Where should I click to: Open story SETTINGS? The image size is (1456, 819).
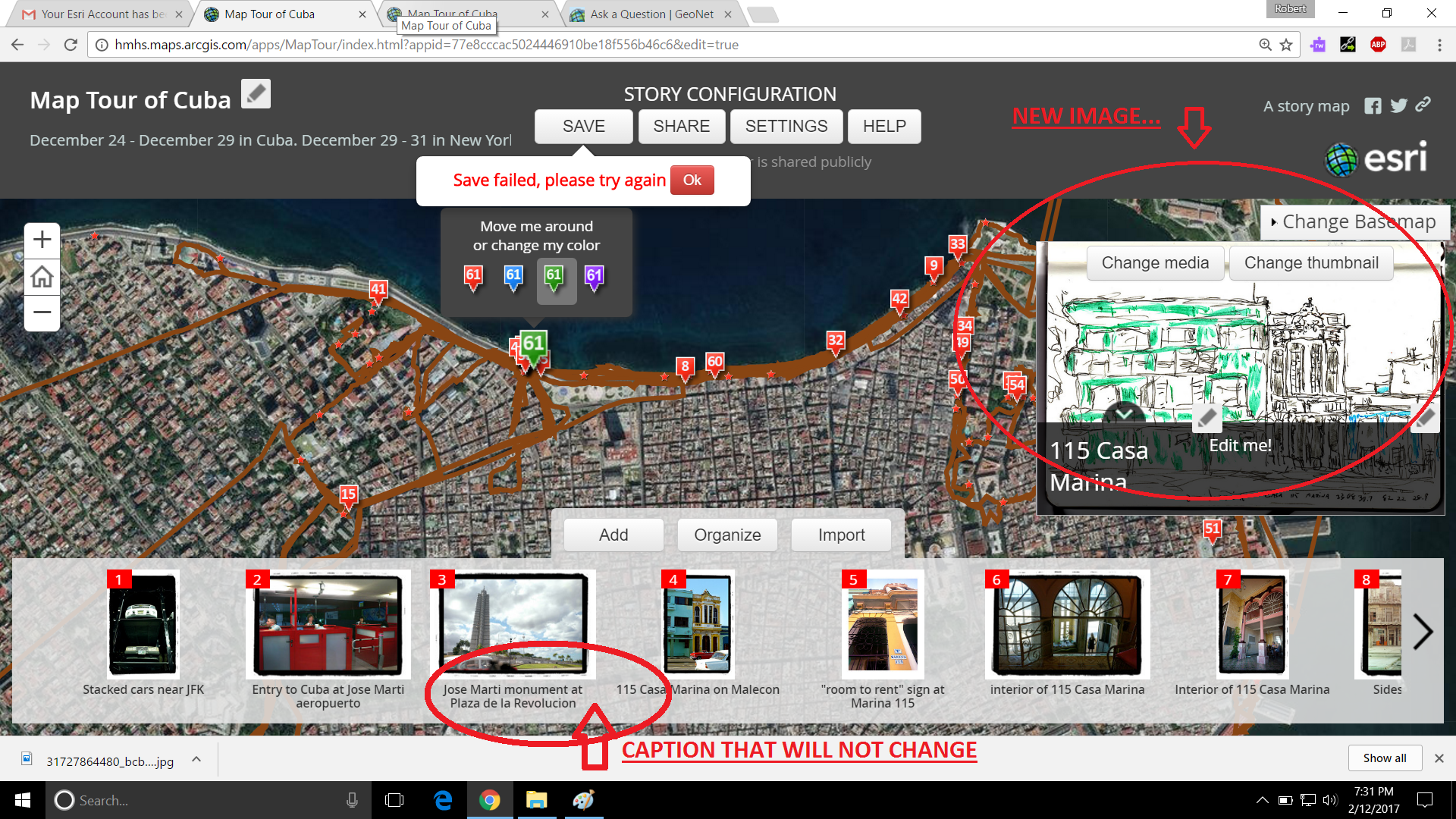[786, 127]
